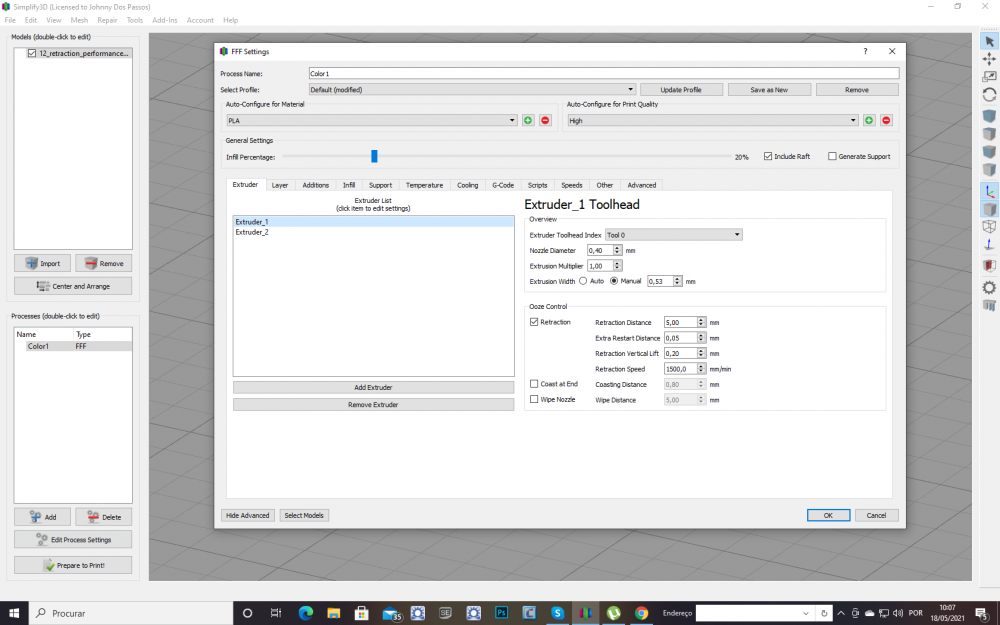The height and width of the screenshot is (625, 1000).
Task: Click Hide Advanced button
Action: [x=247, y=515]
